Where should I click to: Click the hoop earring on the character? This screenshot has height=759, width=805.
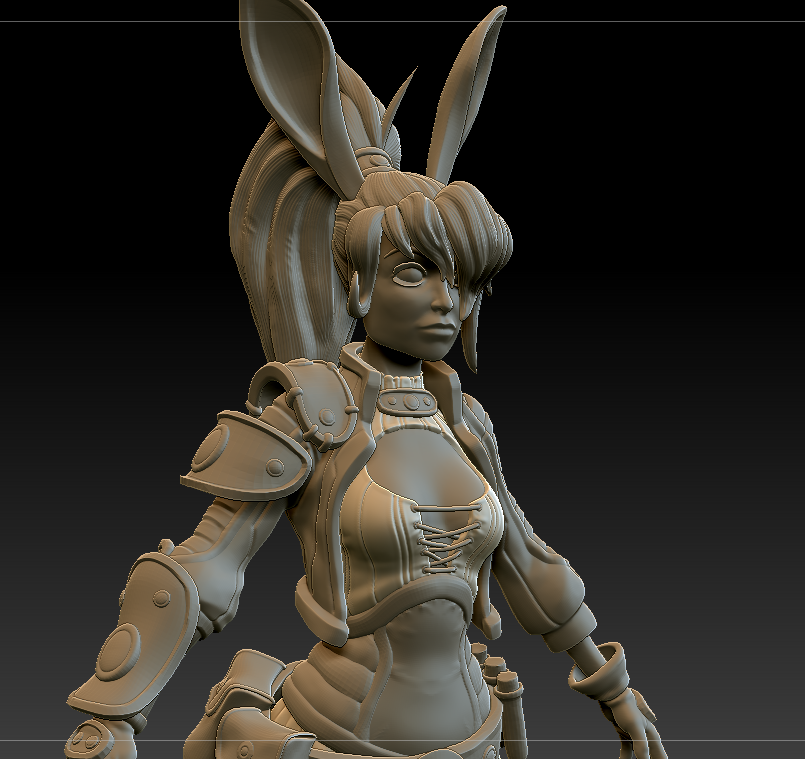(359, 296)
